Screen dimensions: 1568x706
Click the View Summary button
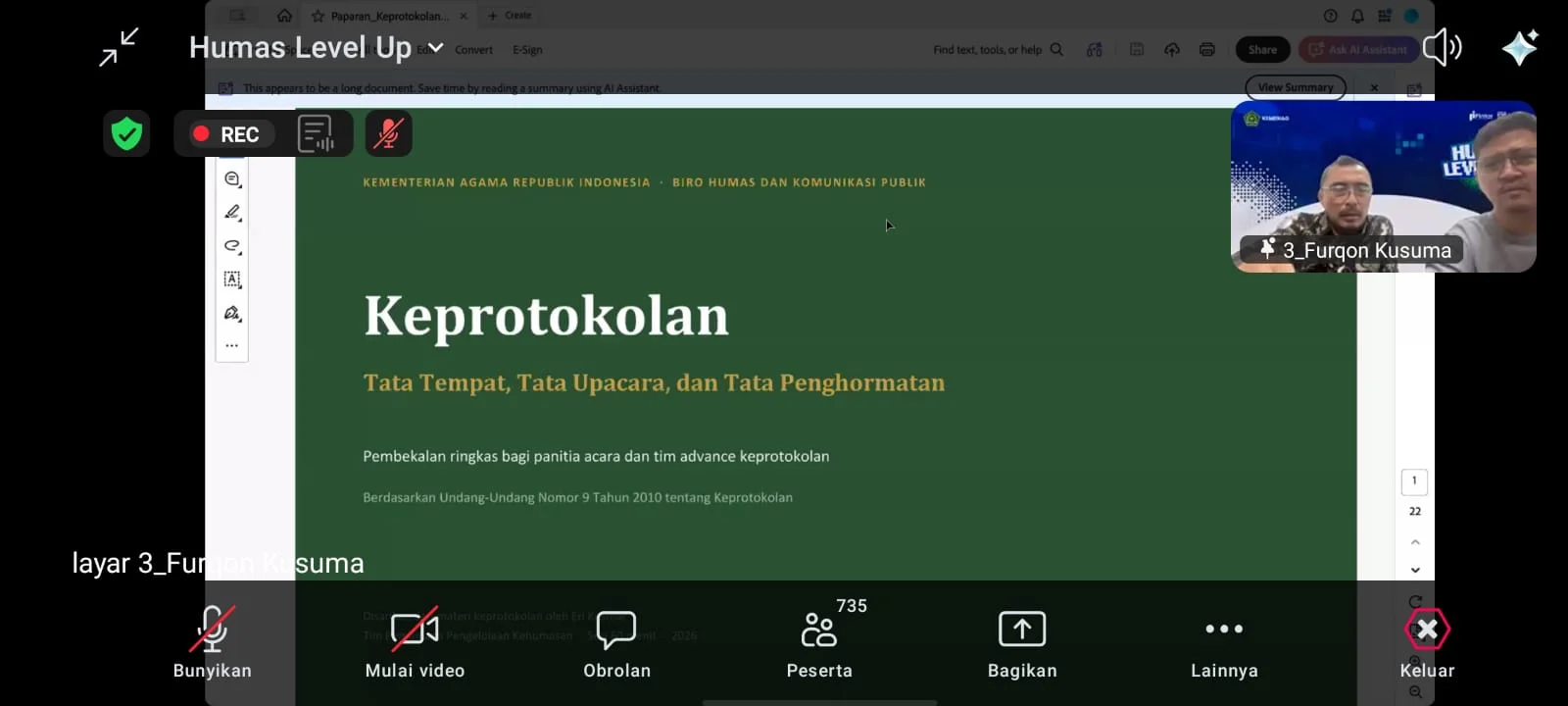click(x=1296, y=87)
